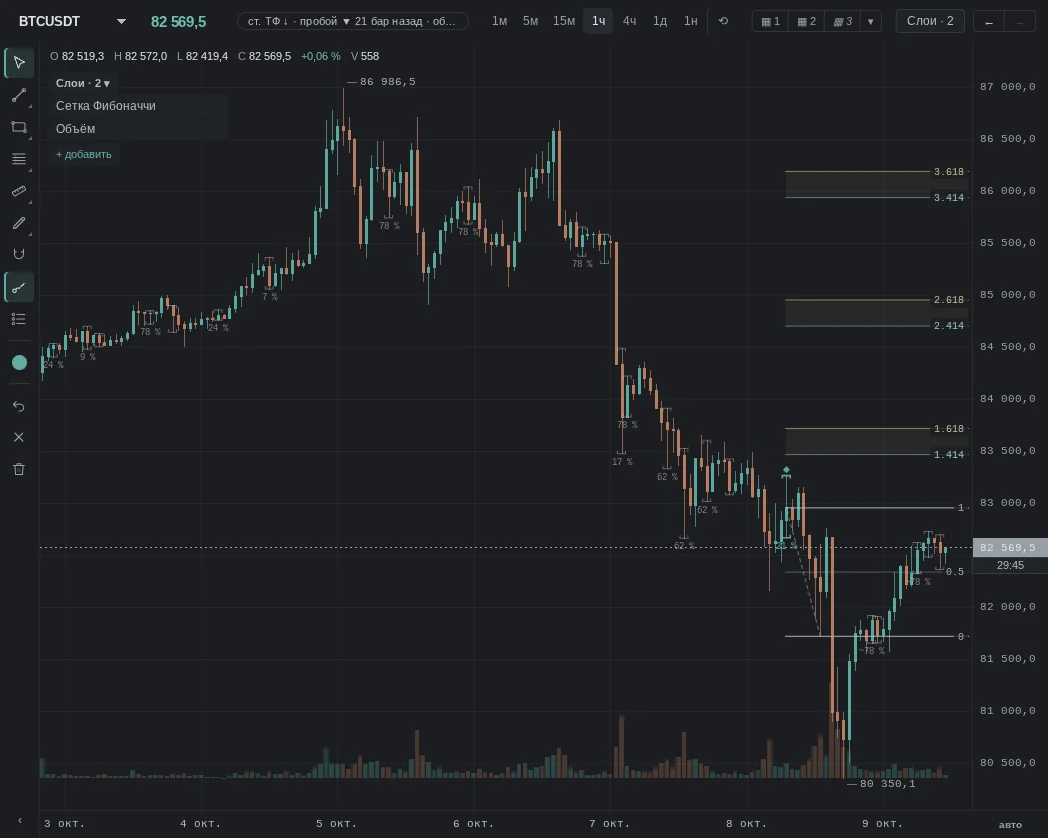Click the current price label 82 569,5 on axis
This screenshot has width=1048, height=838.
click(1010, 547)
